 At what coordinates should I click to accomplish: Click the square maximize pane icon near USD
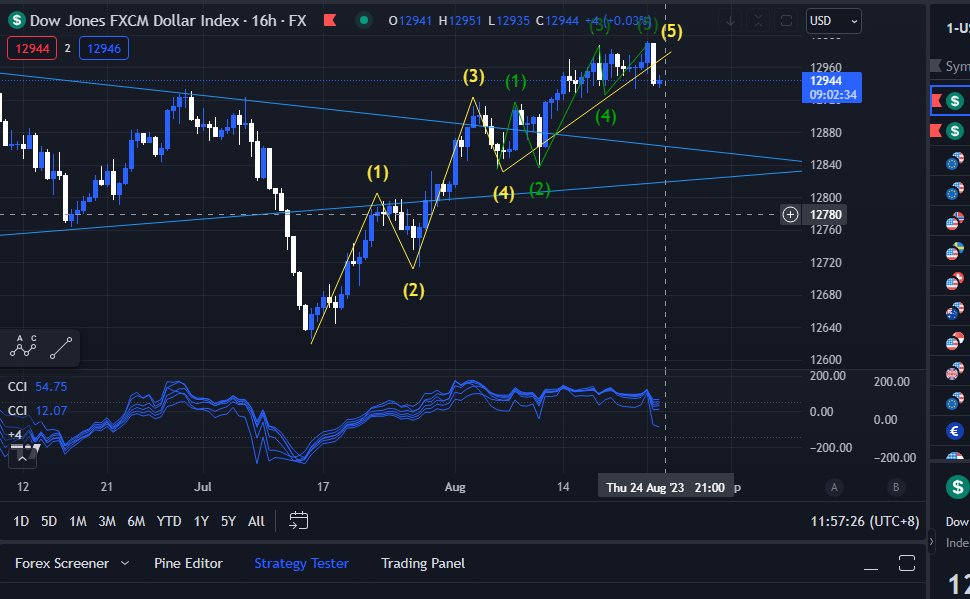[786, 21]
